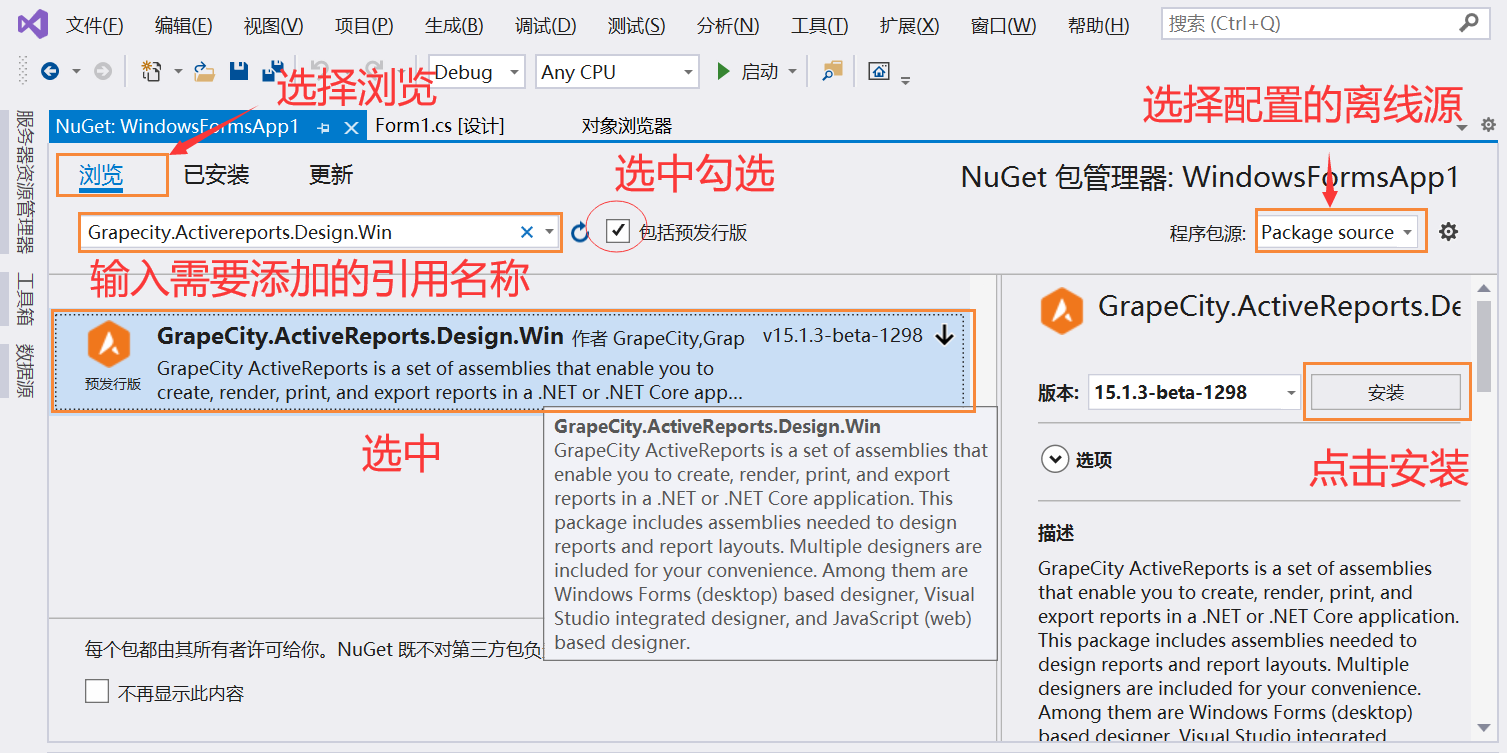1507x753 pixels.
Task: Open the 数据源 side panel
Action: pyautogui.click(x=25, y=371)
